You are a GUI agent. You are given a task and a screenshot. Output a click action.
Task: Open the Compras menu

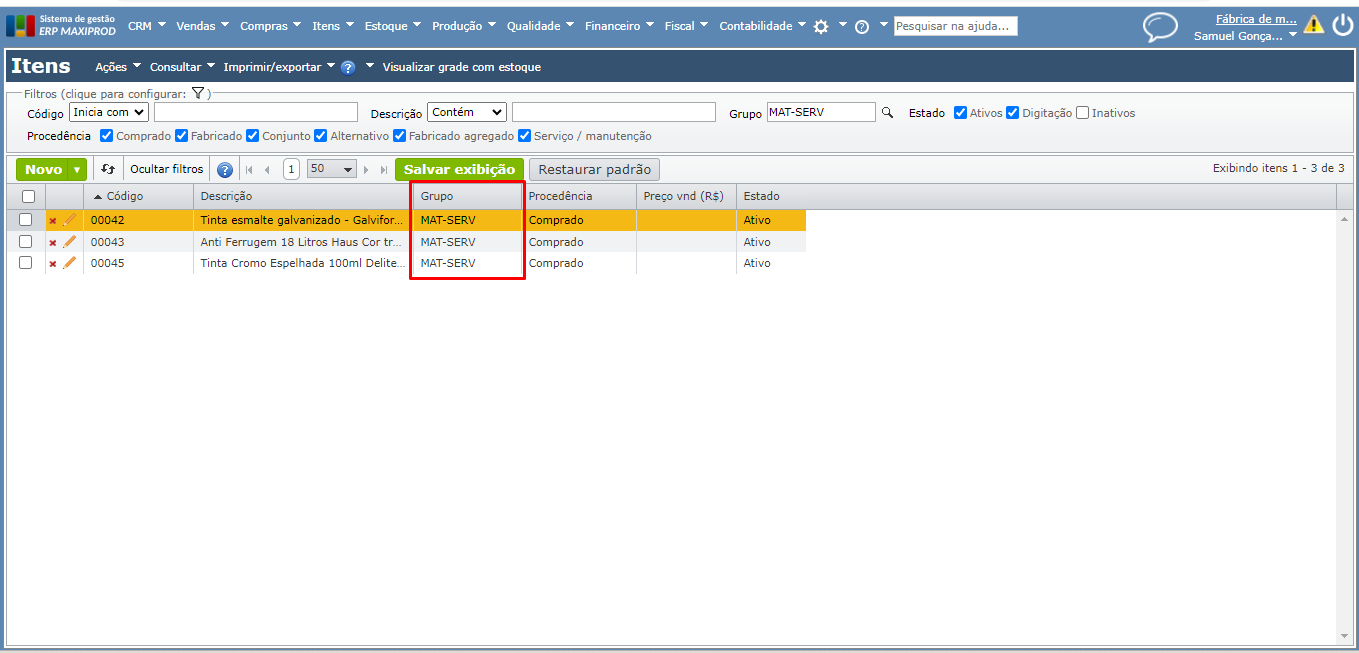click(272, 26)
